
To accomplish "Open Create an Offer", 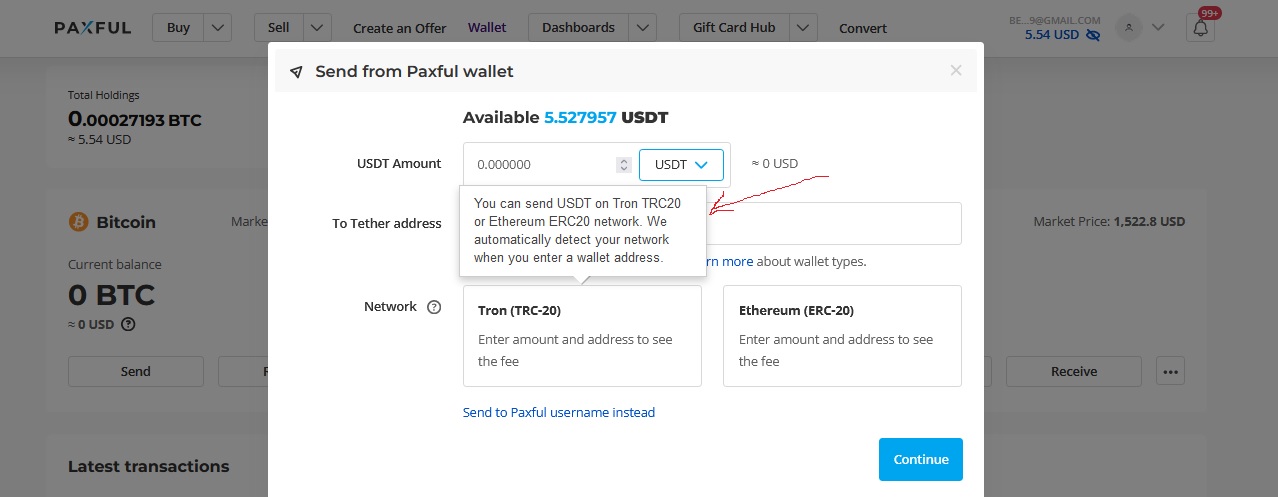I will click(400, 28).
